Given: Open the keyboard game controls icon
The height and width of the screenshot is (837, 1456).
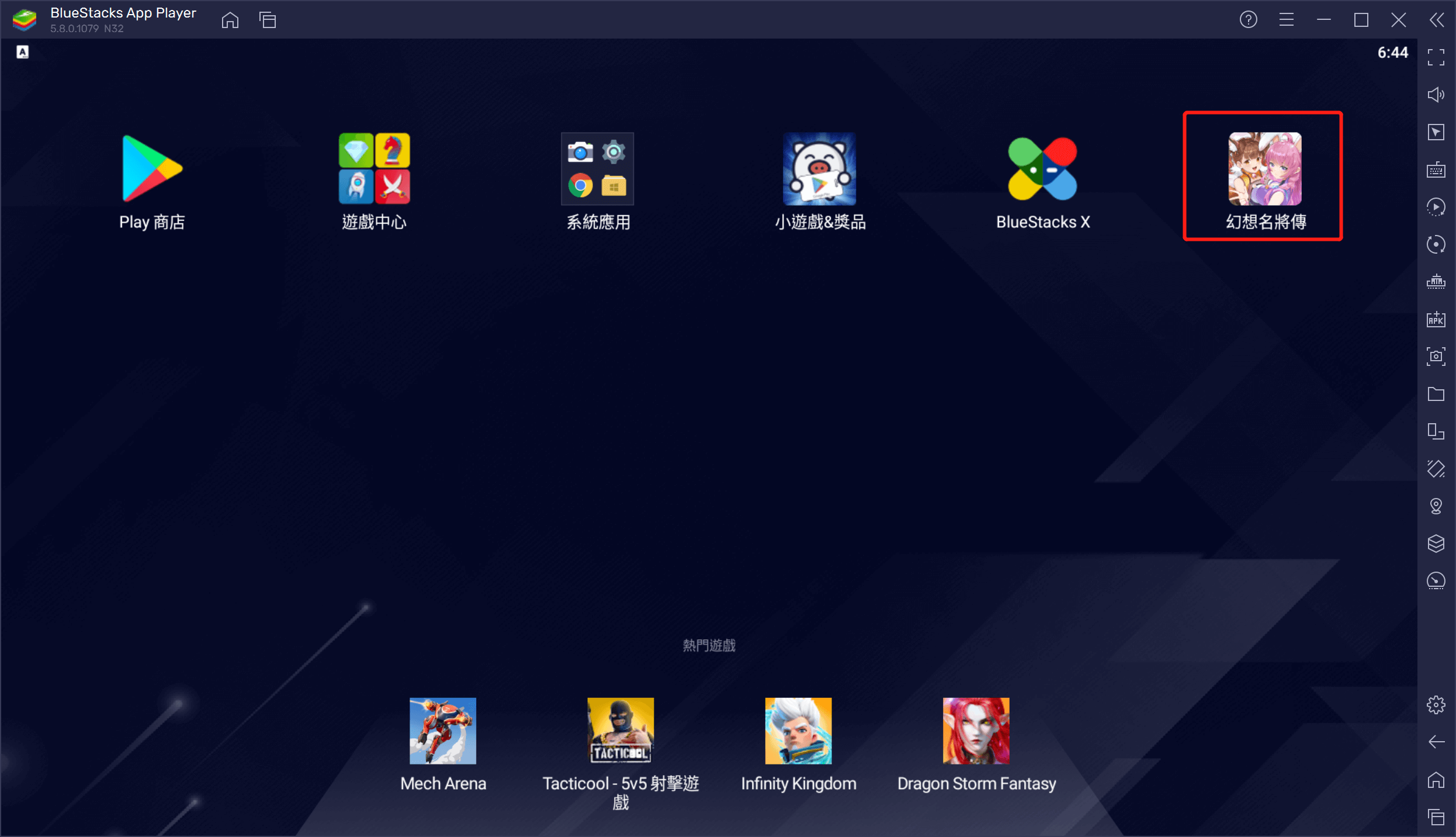Looking at the screenshot, I should click(x=1436, y=170).
